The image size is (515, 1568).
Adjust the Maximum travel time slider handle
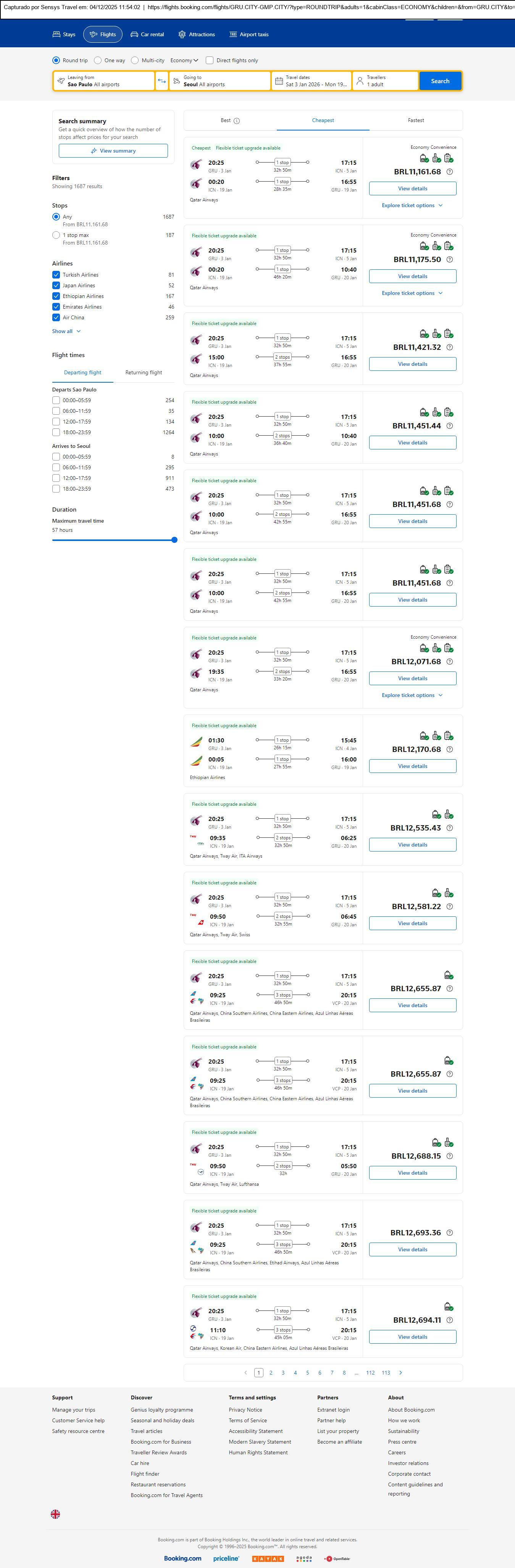[x=175, y=540]
